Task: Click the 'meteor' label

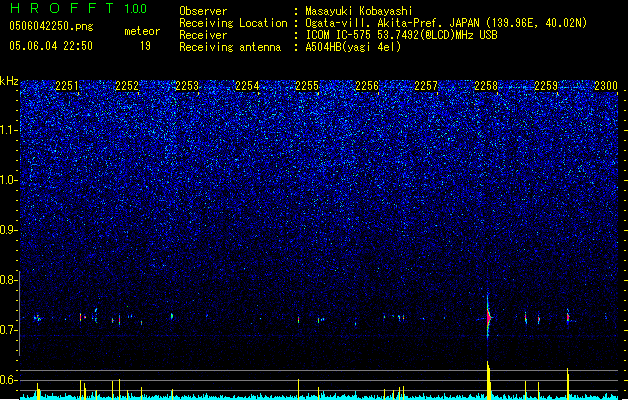Action: [x=142, y=31]
